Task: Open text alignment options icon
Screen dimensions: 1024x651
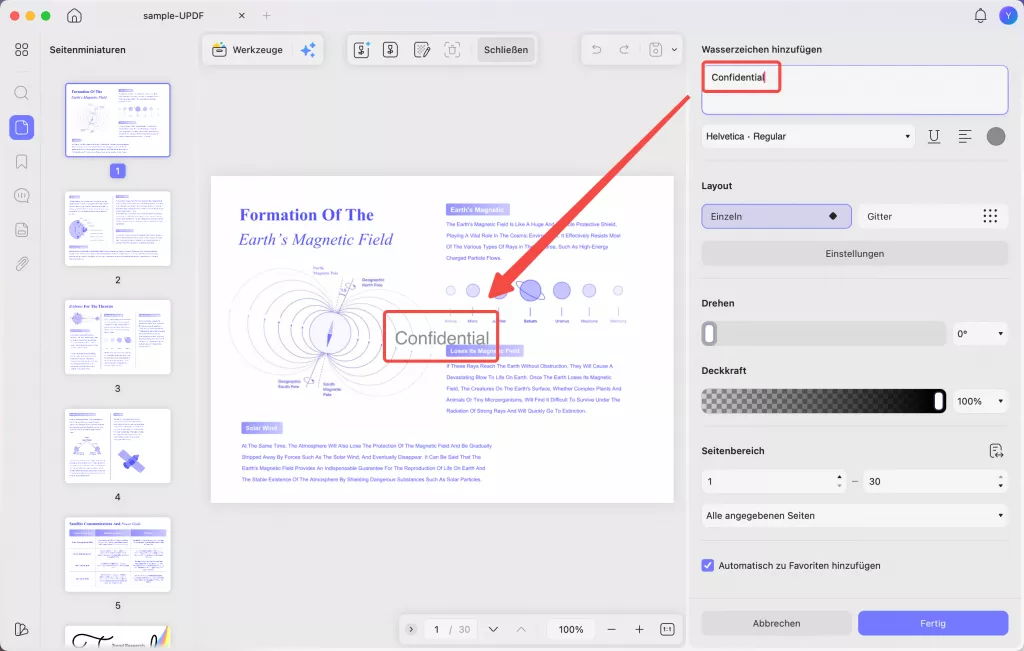Action: [x=965, y=136]
